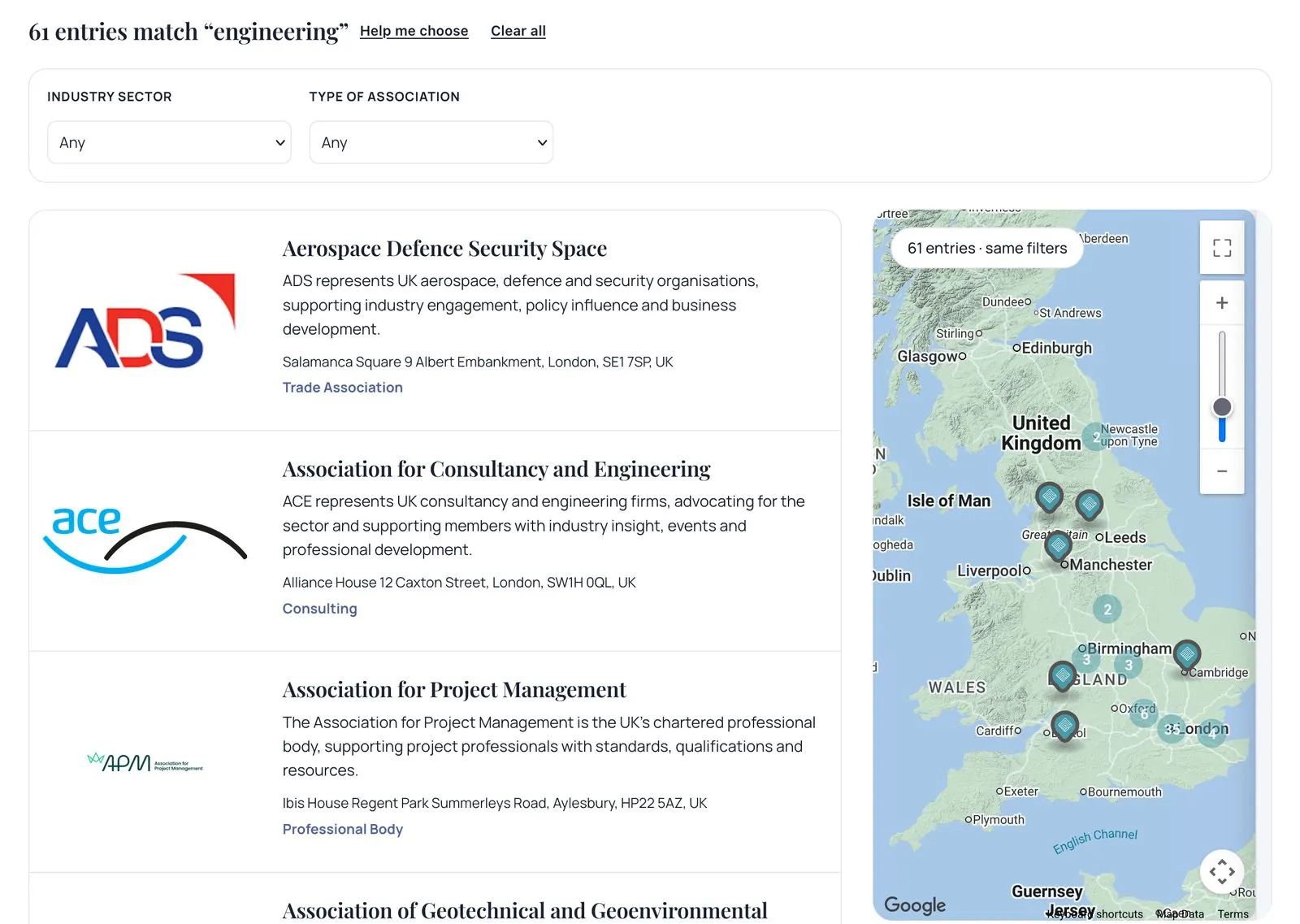Open the 4-entry cluster east of London
This screenshot has width=1300, height=924.
[1212, 735]
